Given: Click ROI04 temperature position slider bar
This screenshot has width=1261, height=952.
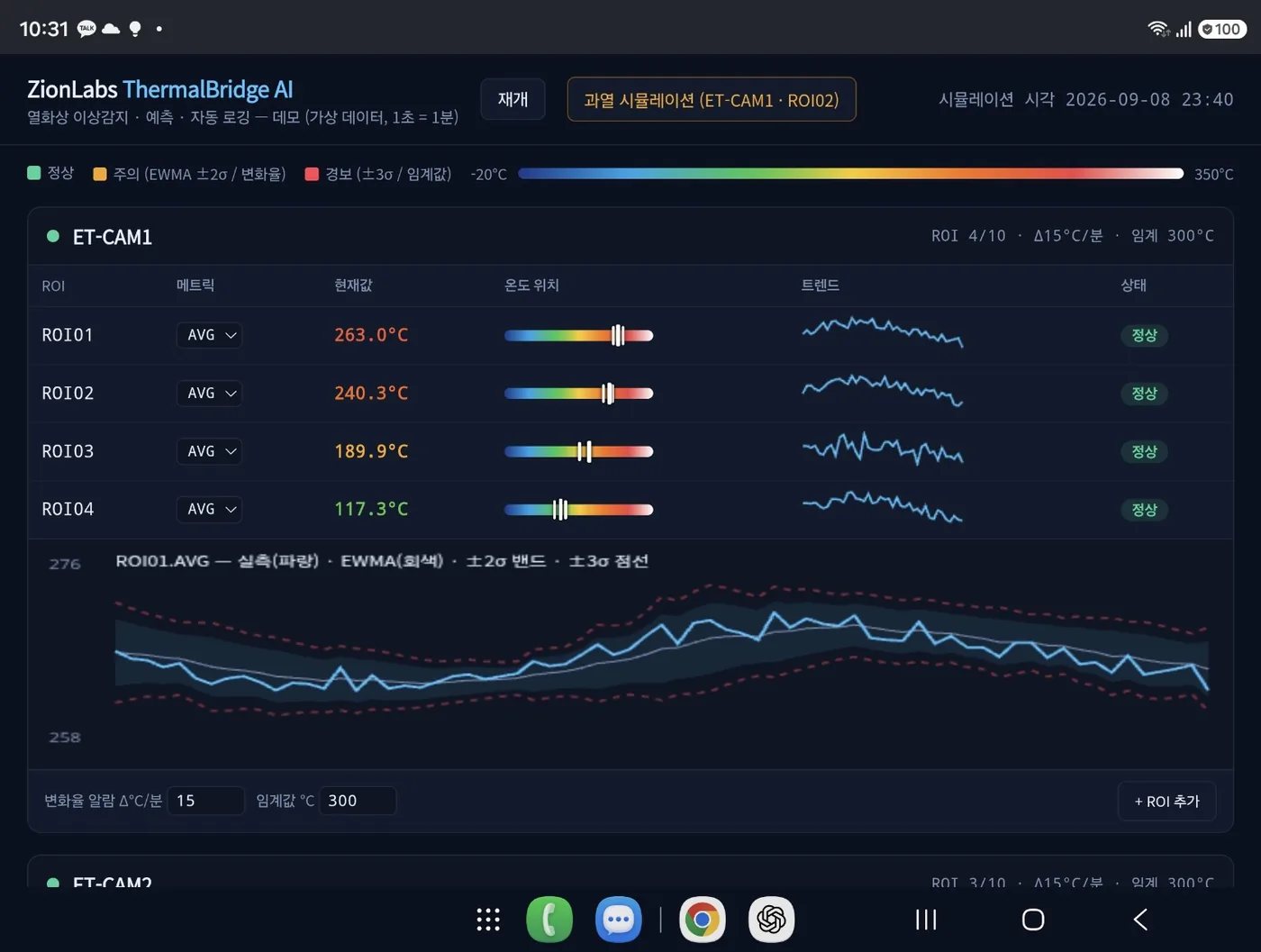Looking at the screenshot, I should (x=578, y=510).
